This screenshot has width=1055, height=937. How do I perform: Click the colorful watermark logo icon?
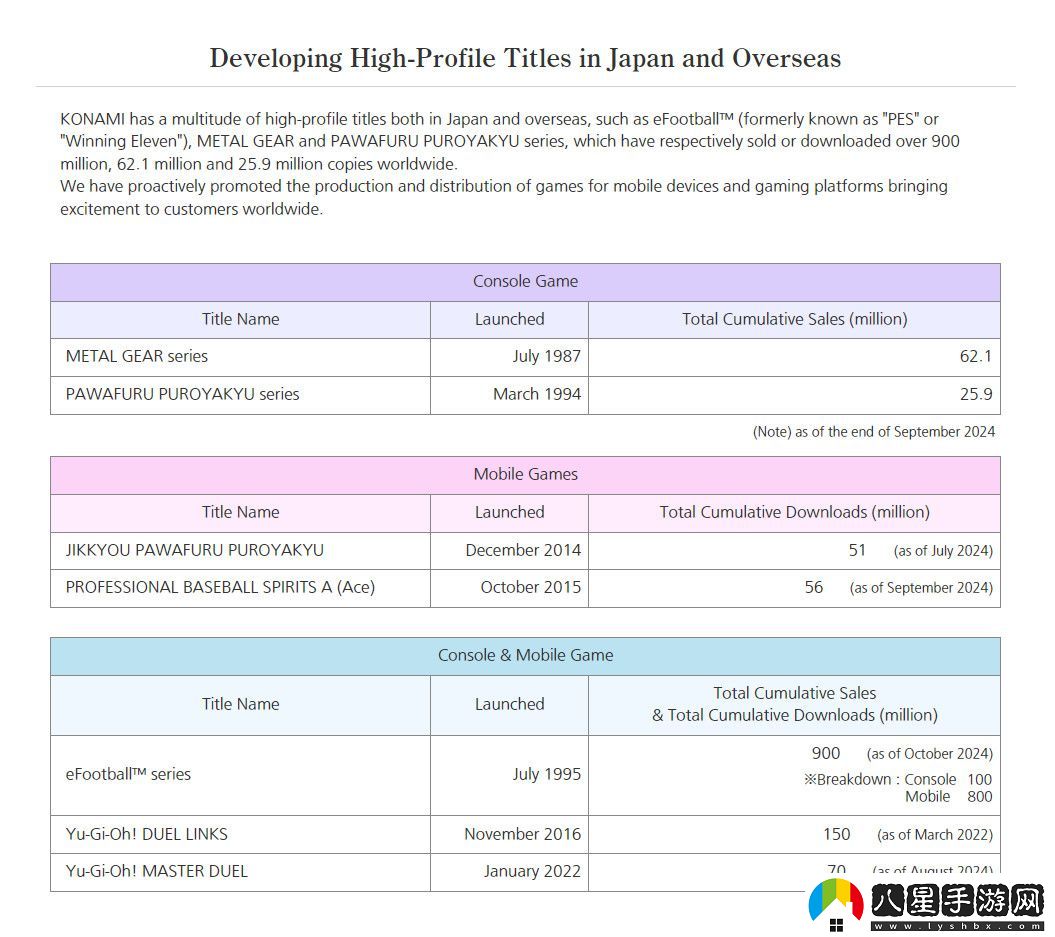pos(836,905)
